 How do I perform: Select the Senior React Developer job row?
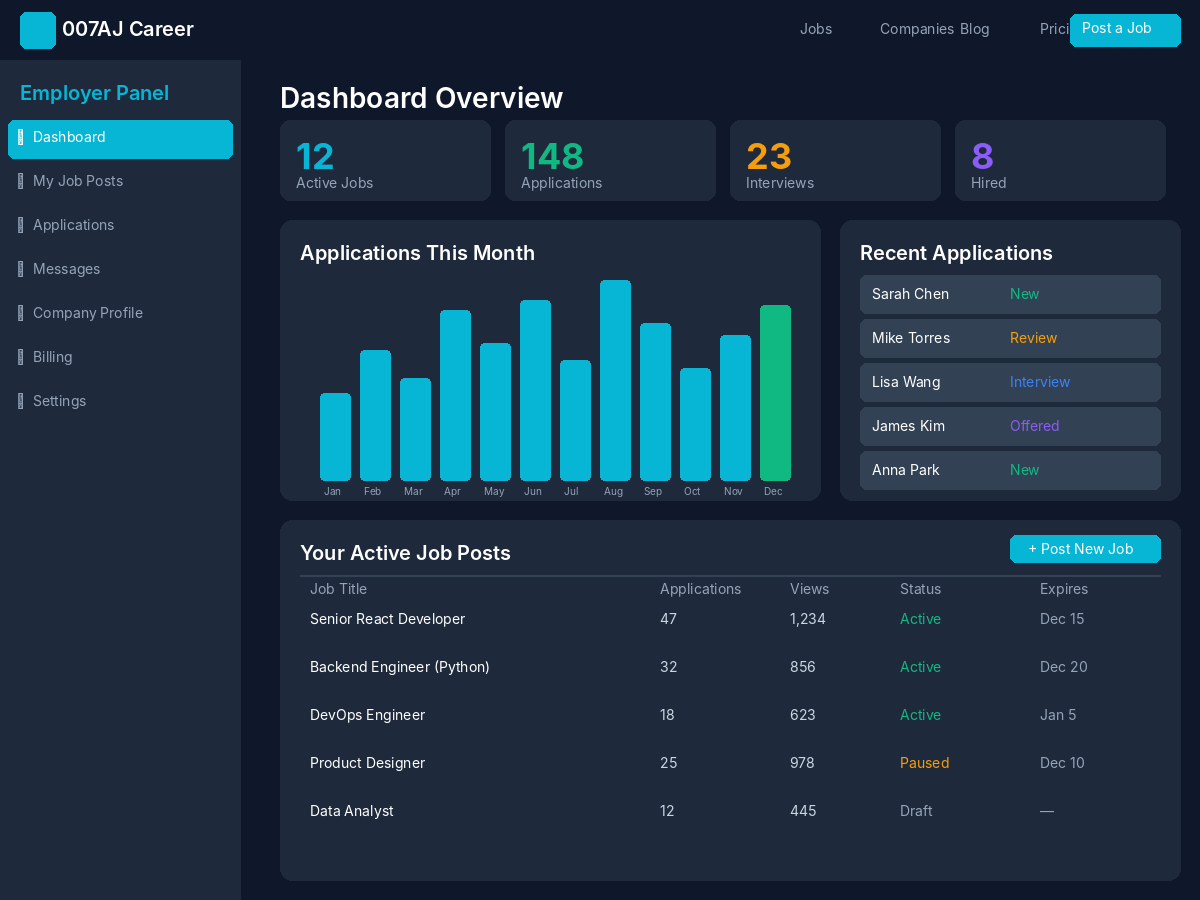(x=730, y=619)
